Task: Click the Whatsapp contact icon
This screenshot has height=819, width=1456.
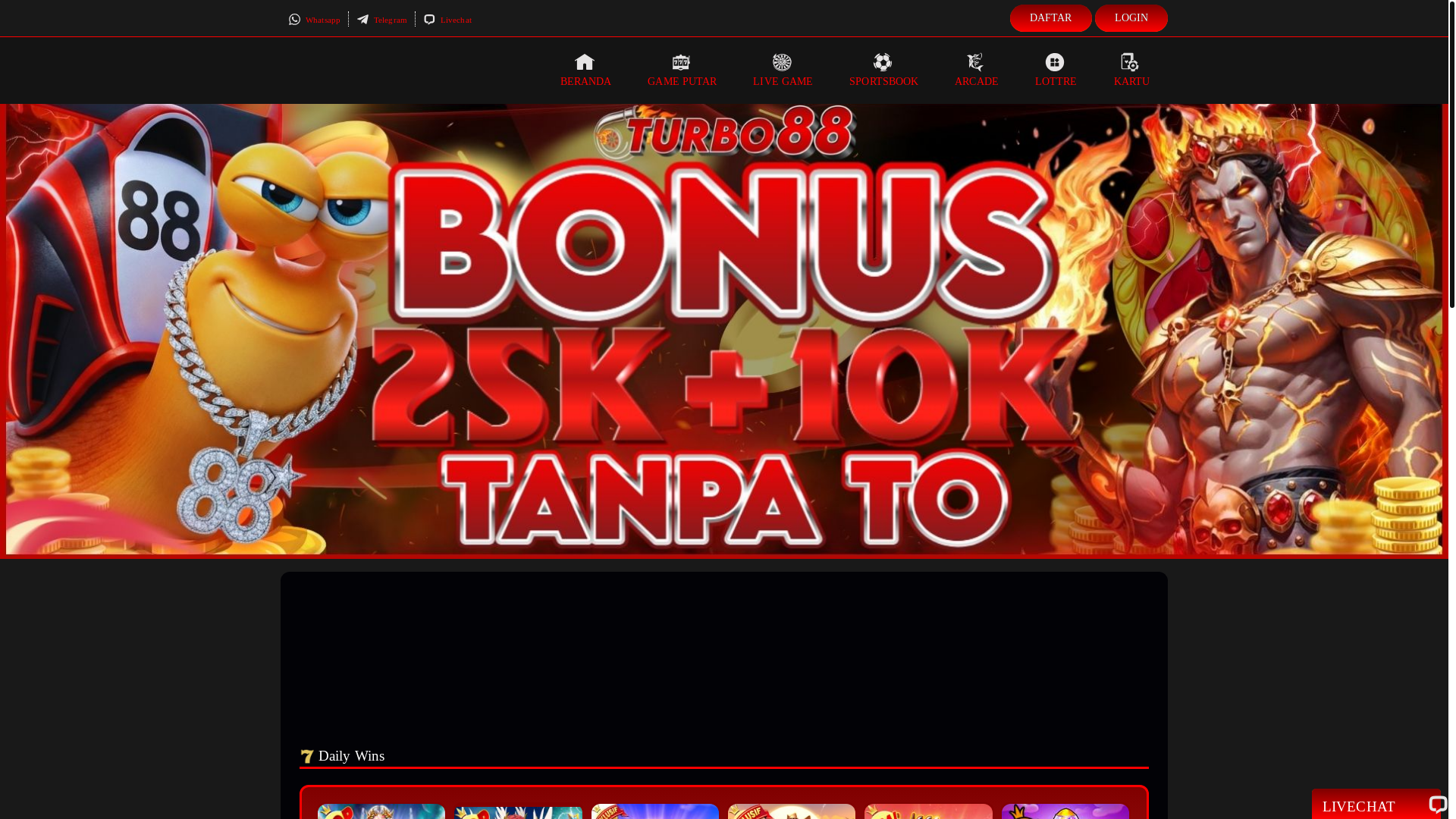Action: point(295,20)
